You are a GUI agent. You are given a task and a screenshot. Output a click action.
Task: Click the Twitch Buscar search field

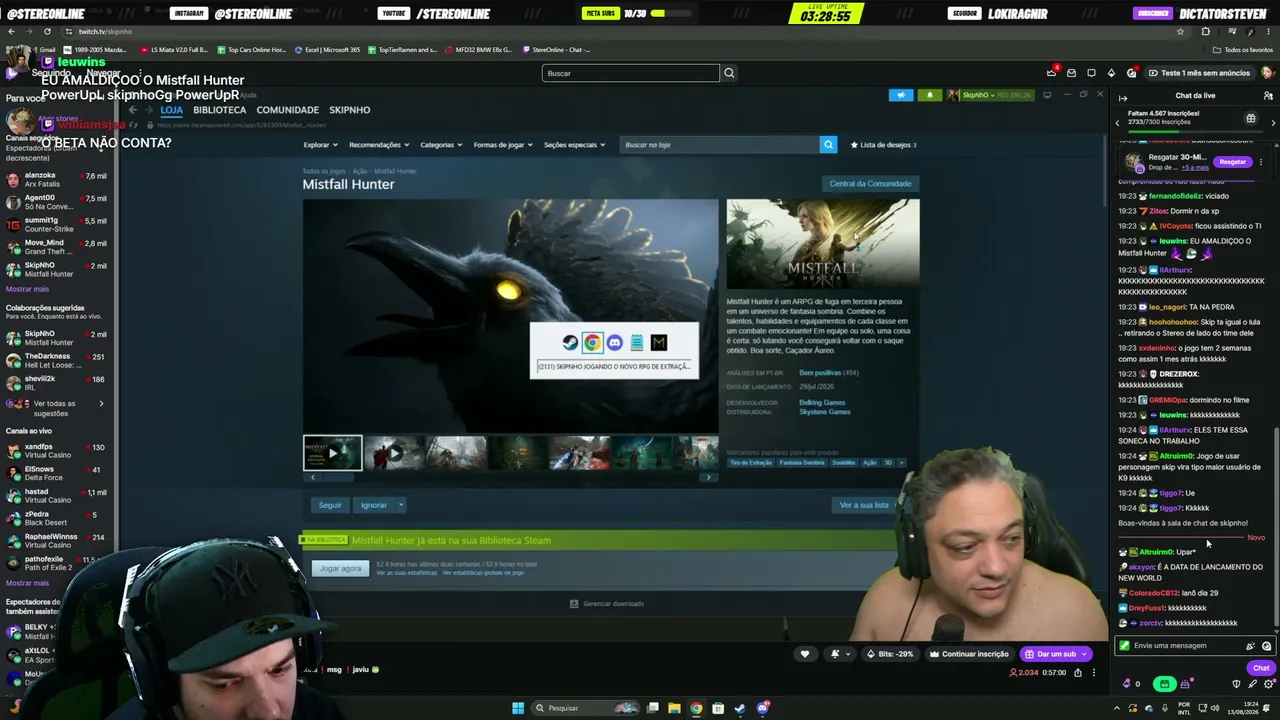pyautogui.click(x=631, y=73)
